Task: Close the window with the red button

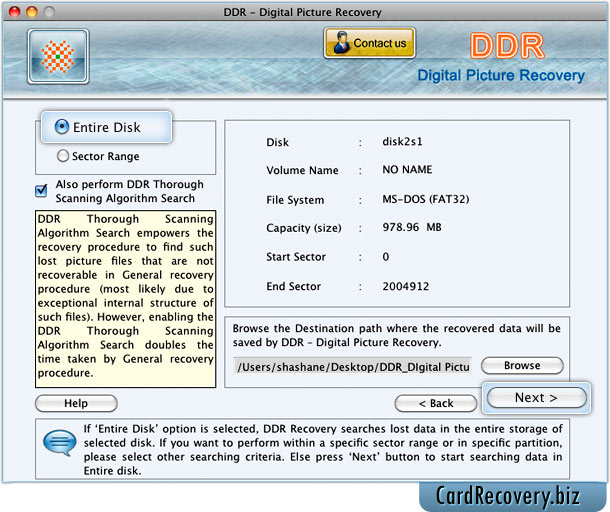Action: click(15, 12)
